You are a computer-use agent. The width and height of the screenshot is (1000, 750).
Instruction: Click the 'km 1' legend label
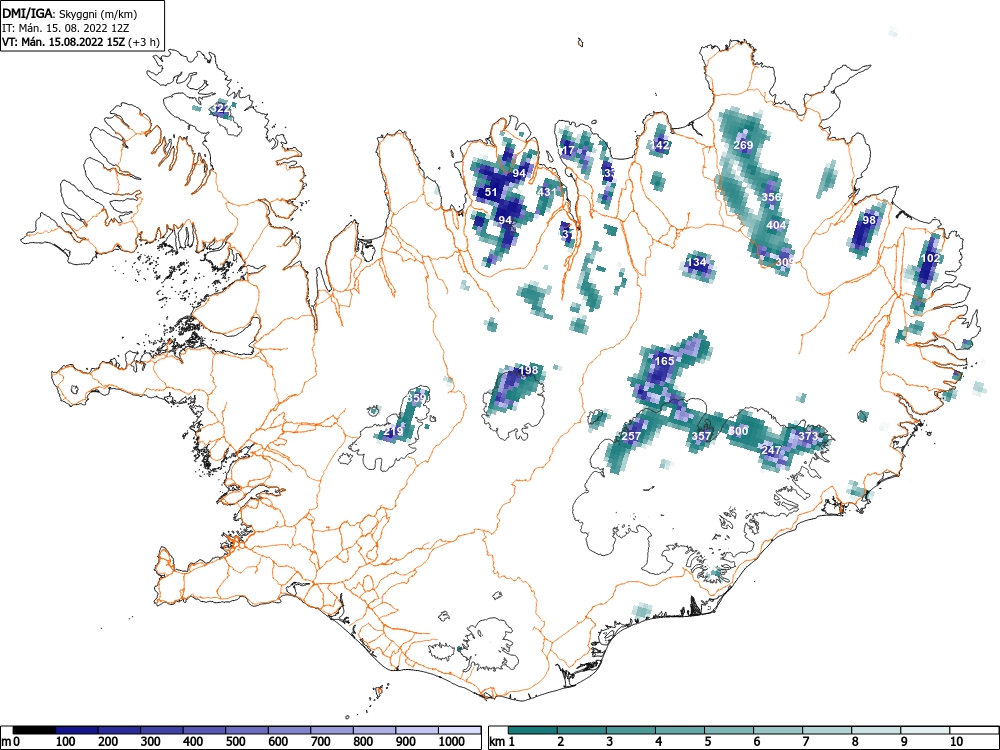point(502,742)
